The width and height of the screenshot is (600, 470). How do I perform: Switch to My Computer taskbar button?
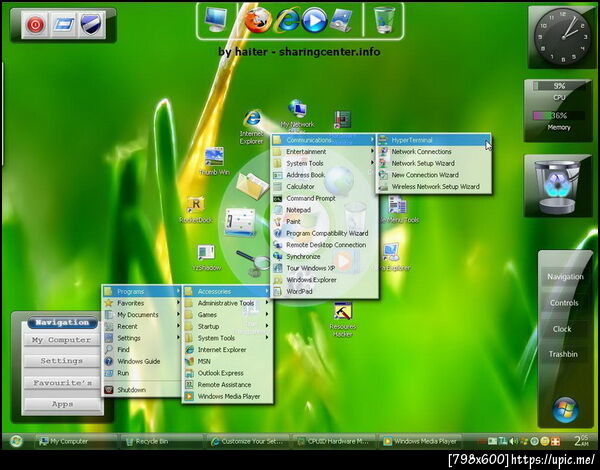pyautogui.click(x=77, y=441)
